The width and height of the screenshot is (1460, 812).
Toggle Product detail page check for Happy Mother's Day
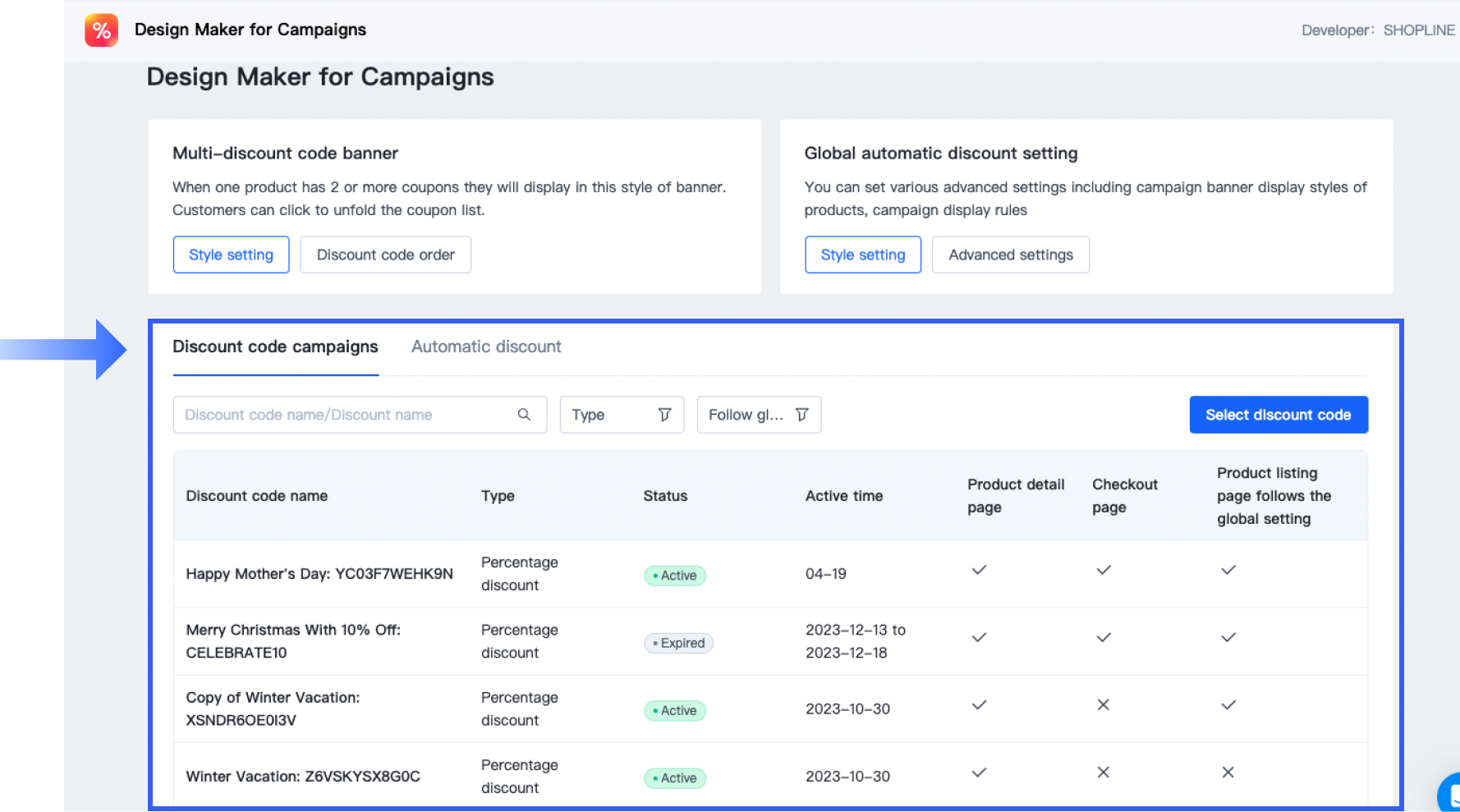(979, 570)
